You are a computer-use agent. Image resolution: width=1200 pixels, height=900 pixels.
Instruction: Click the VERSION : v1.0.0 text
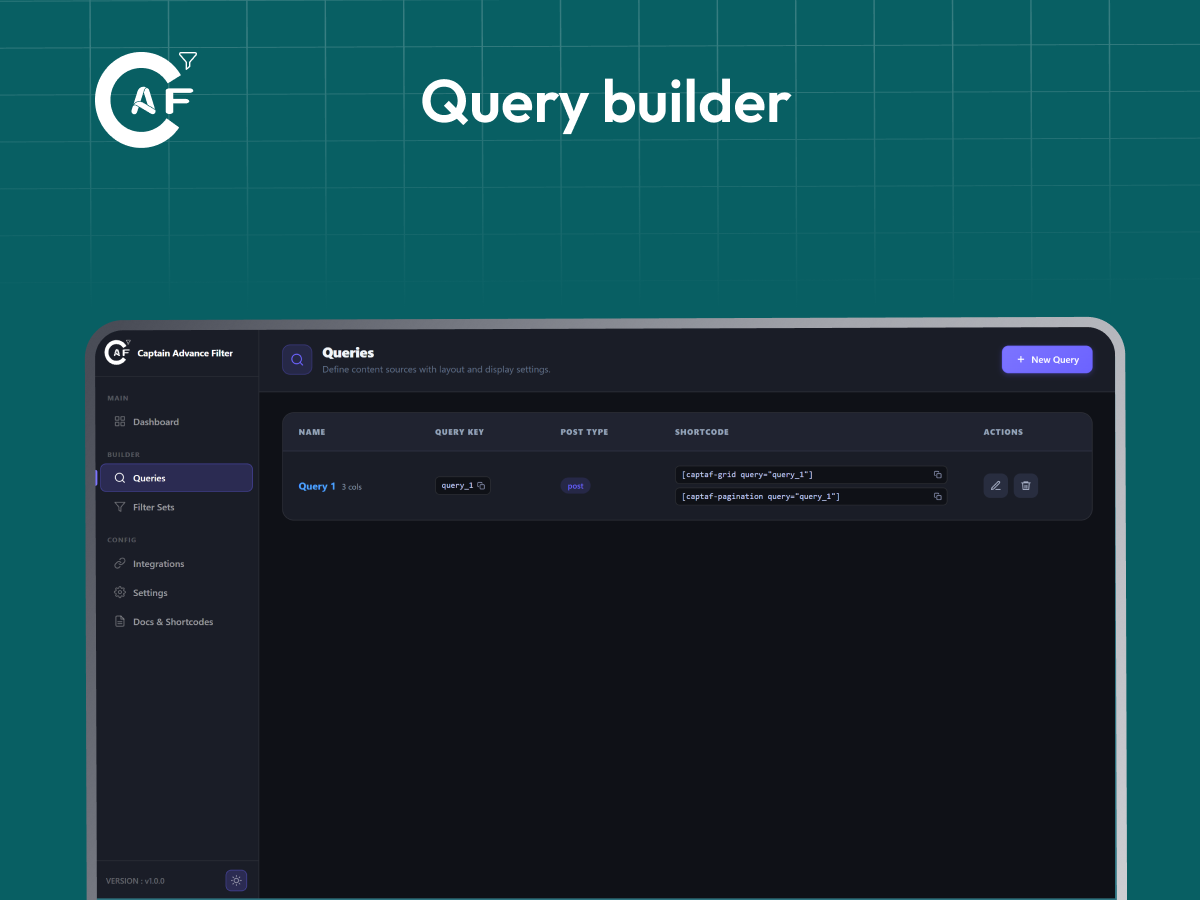pyautogui.click(x=135, y=881)
